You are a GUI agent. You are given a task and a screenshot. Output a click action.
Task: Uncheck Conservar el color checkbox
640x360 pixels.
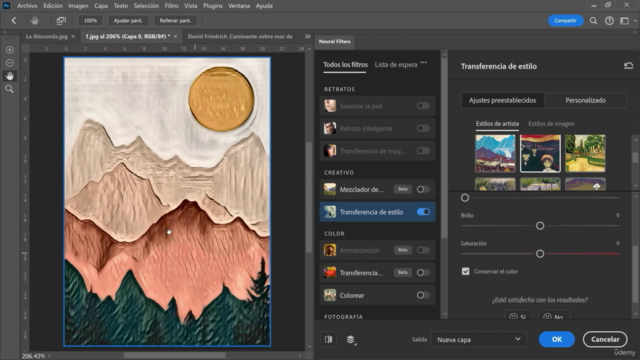(x=466, y=271)
